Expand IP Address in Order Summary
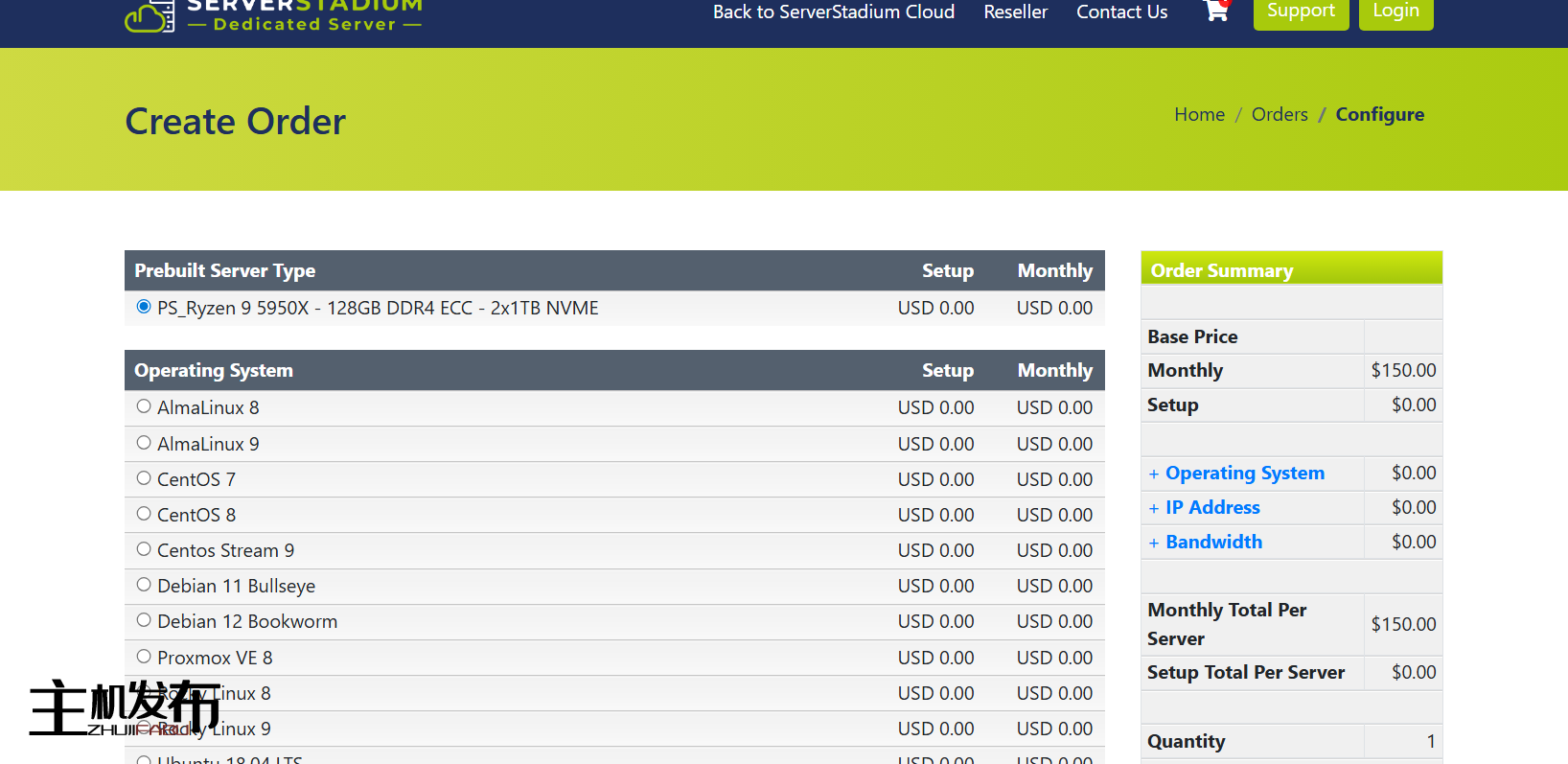This screenshot has width=1568, height=764. click(1211, 508)
